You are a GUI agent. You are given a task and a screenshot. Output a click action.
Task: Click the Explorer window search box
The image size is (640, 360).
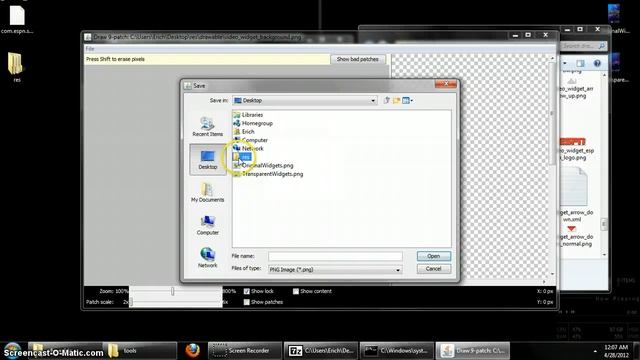point(583,46)
